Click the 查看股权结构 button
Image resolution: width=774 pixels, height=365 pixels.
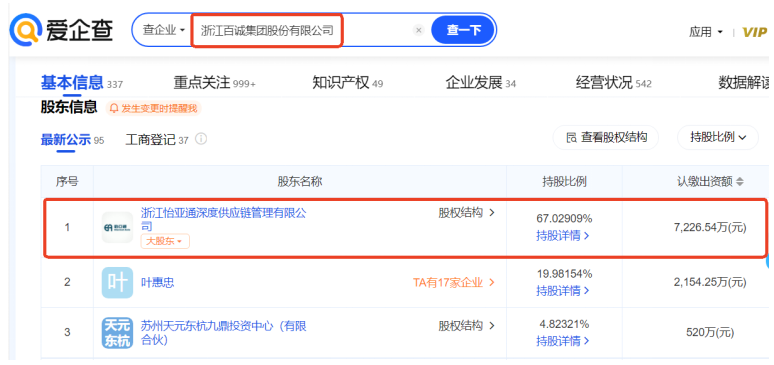606,137
